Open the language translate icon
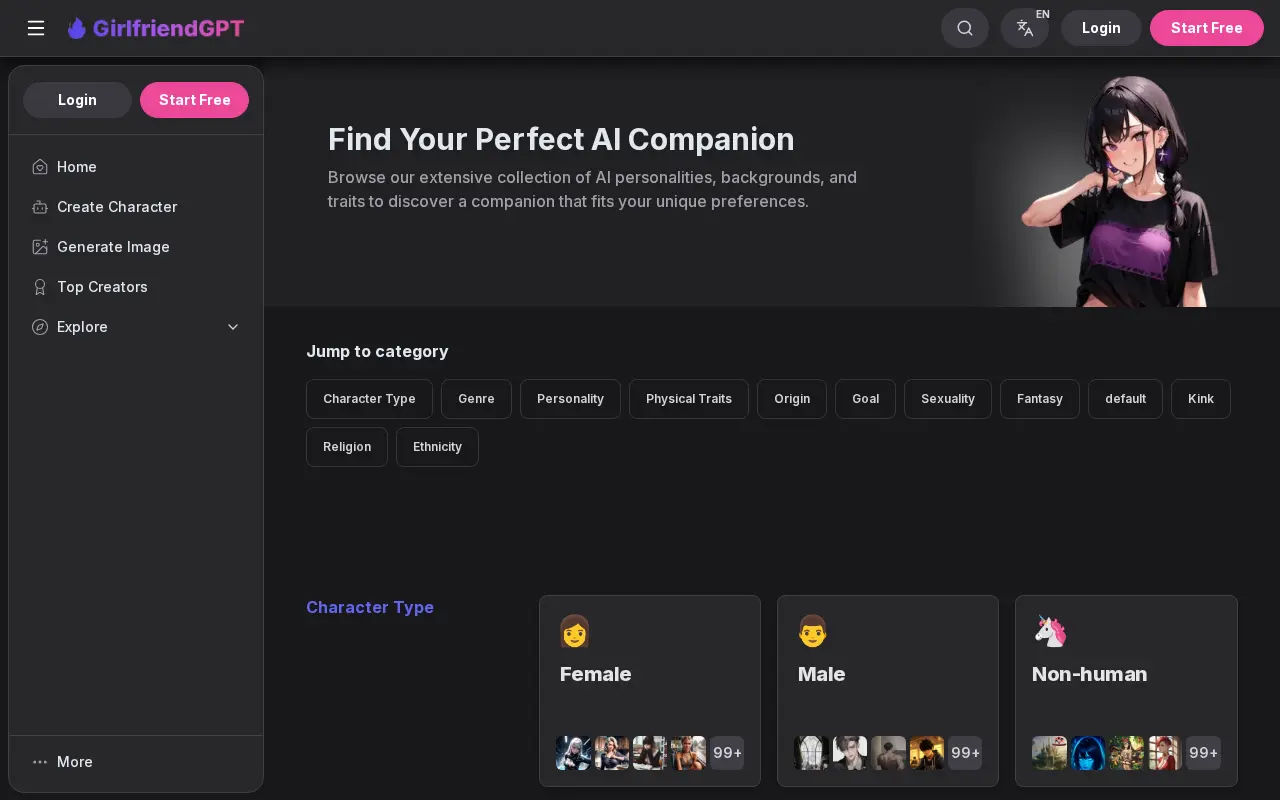The image size is (1280, 800). click(1025, 28)
